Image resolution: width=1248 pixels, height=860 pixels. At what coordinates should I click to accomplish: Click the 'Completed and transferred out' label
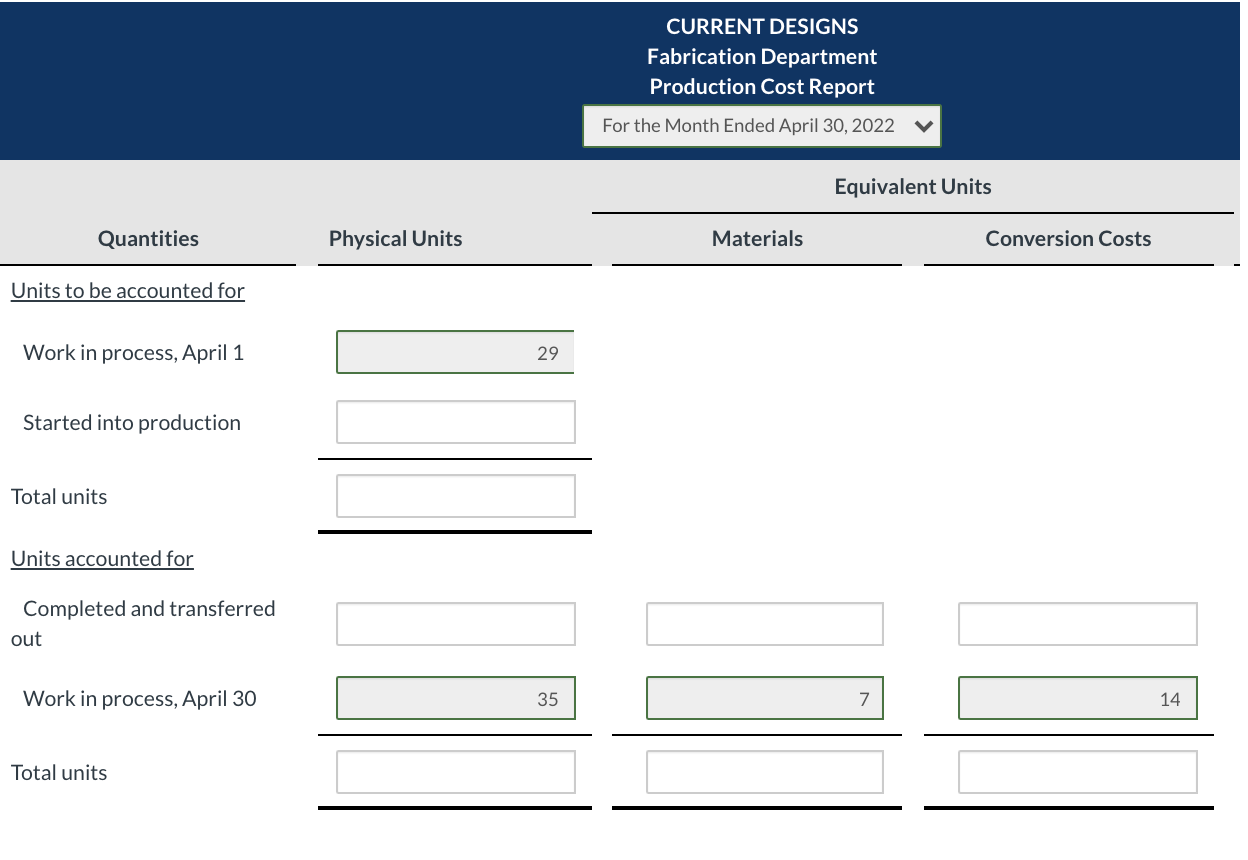click(x=143, y=623)
